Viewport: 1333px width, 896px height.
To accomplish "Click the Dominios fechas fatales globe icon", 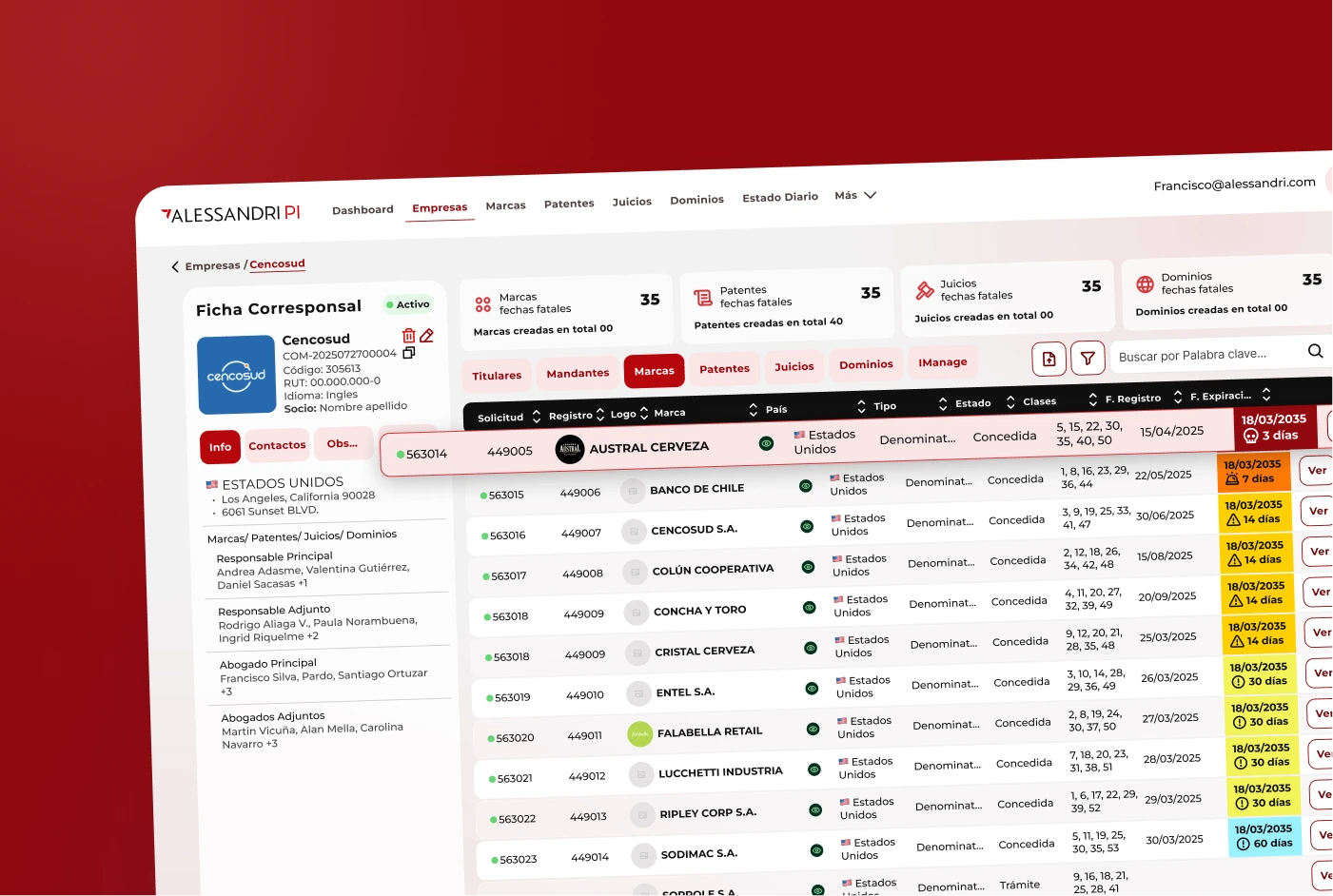I will pyautogui.click(x=1146, y=283).
